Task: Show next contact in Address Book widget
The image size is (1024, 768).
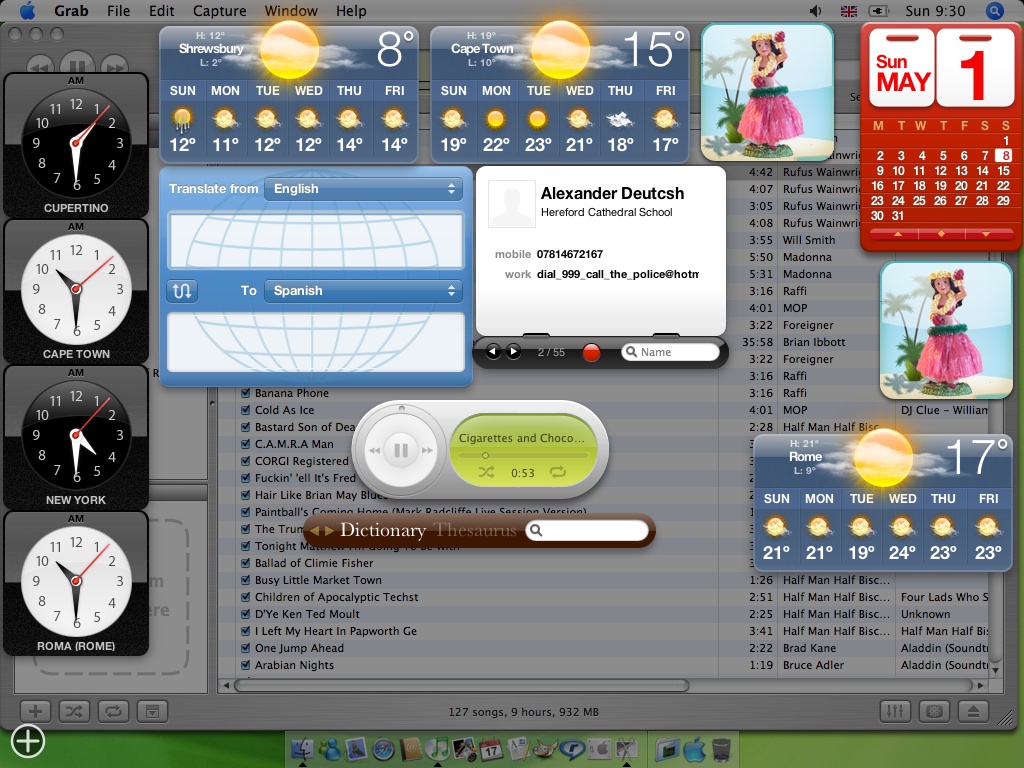Action: [513, 352]
